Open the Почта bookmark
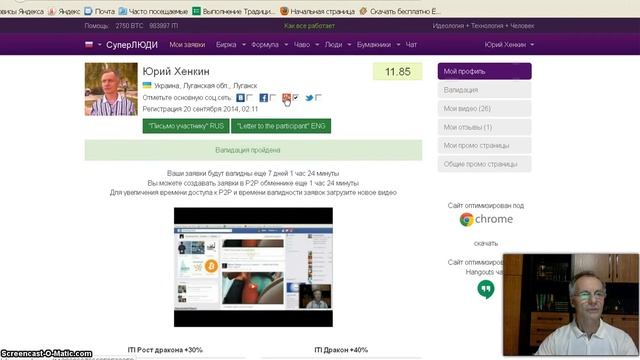The width and height of the screenshot is (640, 360). pos(100,11)
